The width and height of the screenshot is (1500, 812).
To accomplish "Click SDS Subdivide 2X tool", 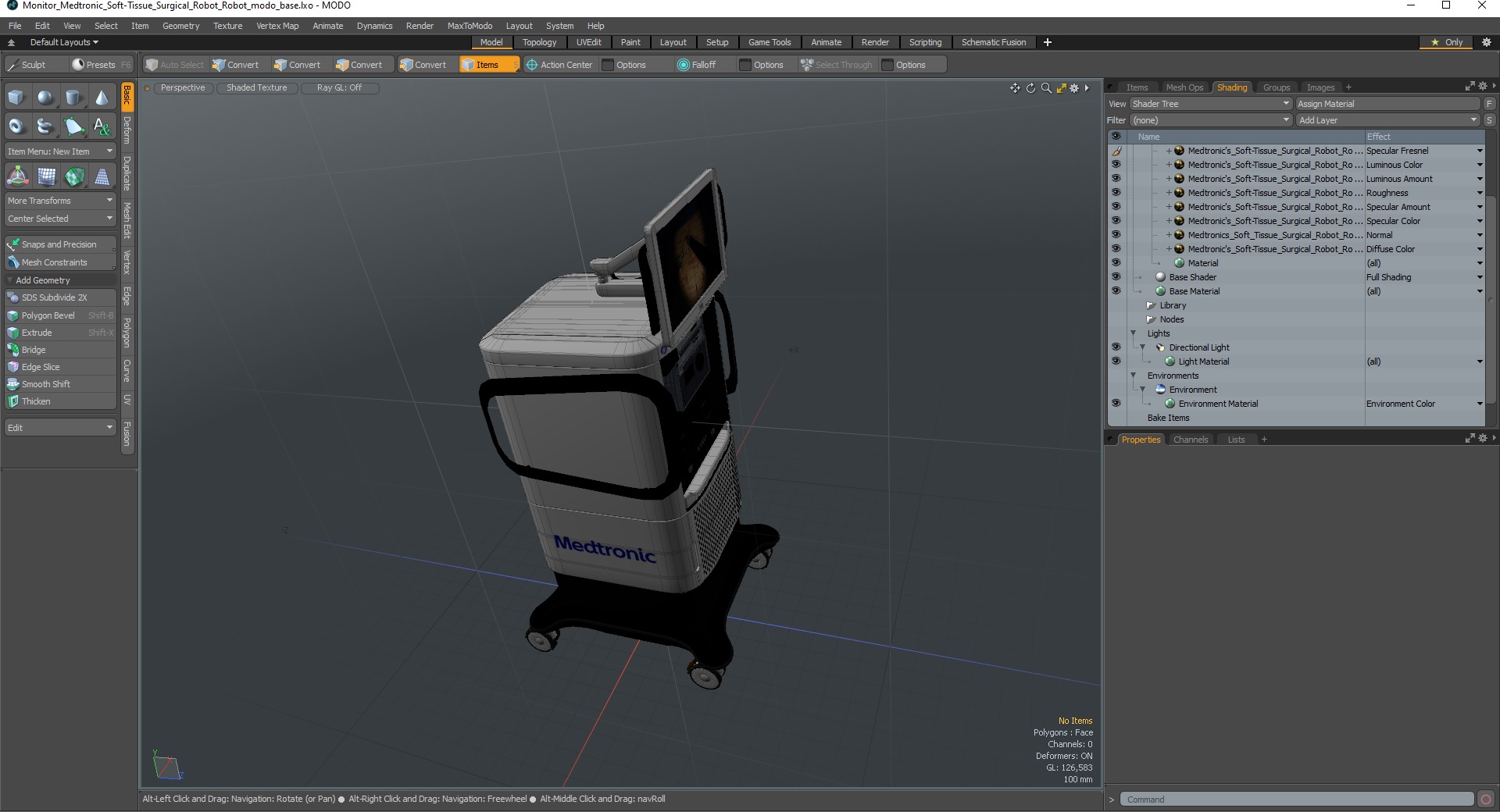I will click(x=60, y=297).
